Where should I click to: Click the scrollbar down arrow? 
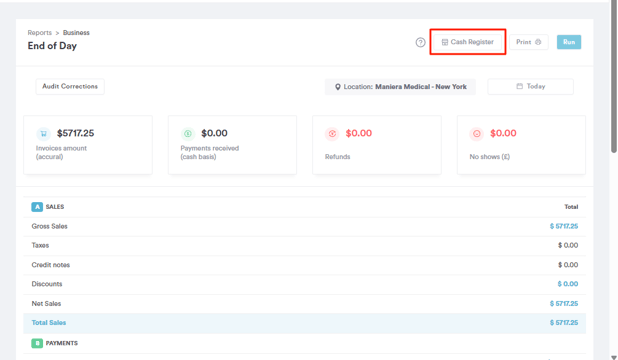(x=614, y=357)
